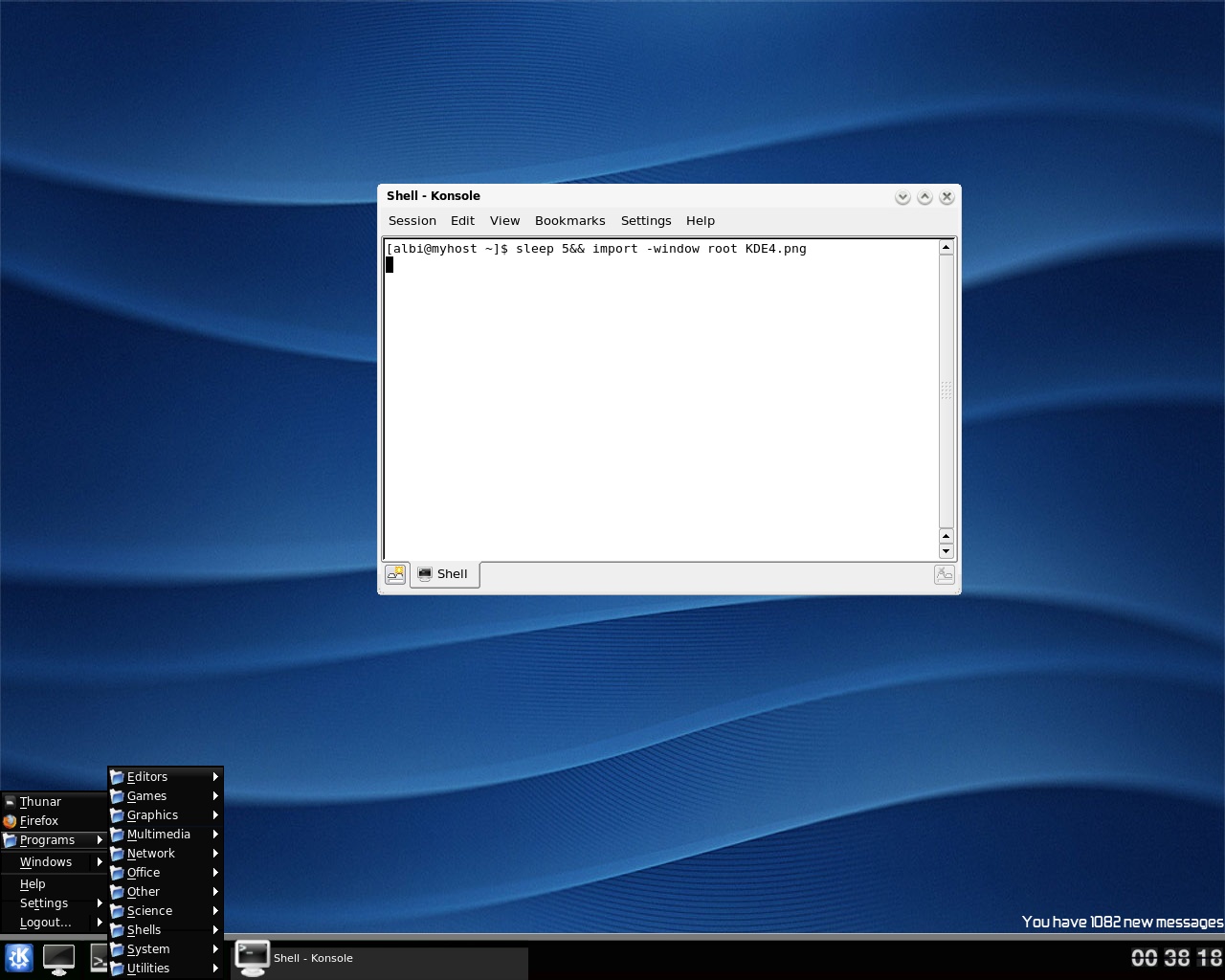
Task: Open the Bookmarks menu in Konsole
Action: coord(570,221)
